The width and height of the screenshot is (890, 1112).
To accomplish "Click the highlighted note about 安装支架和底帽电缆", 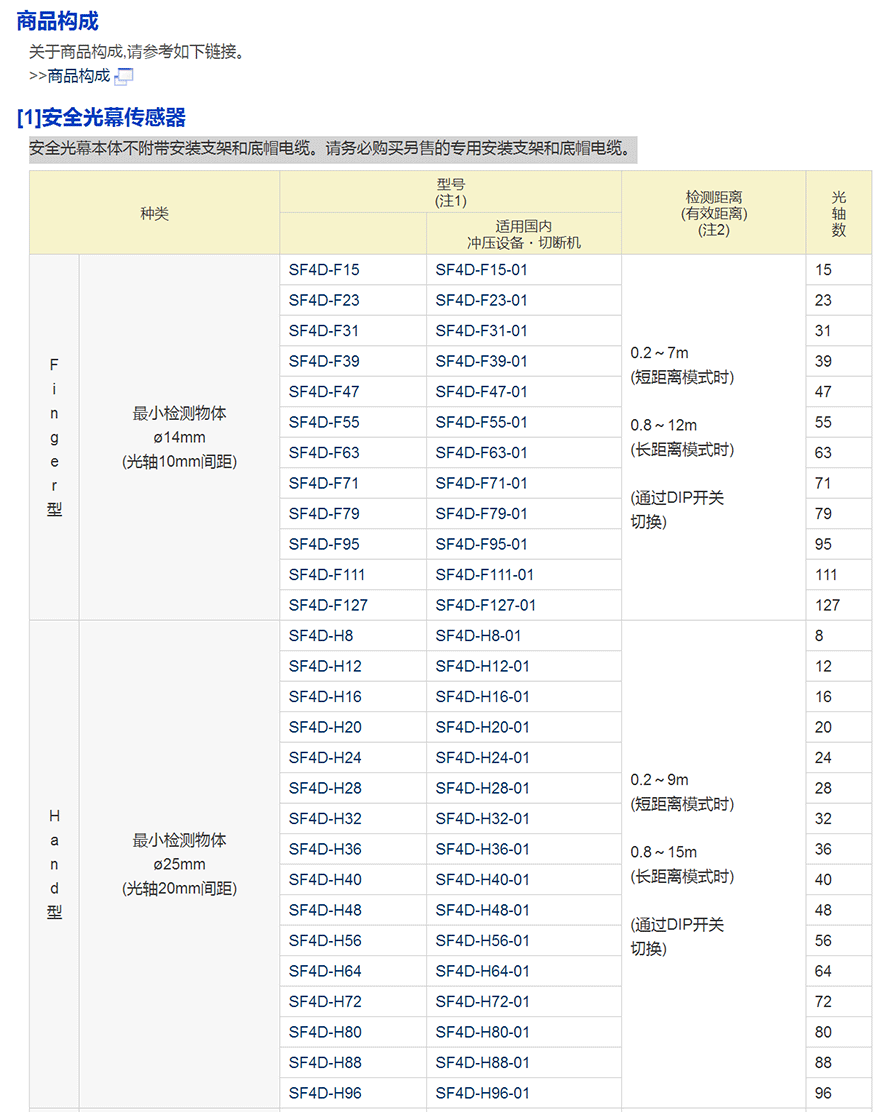I will click(332, 150).
